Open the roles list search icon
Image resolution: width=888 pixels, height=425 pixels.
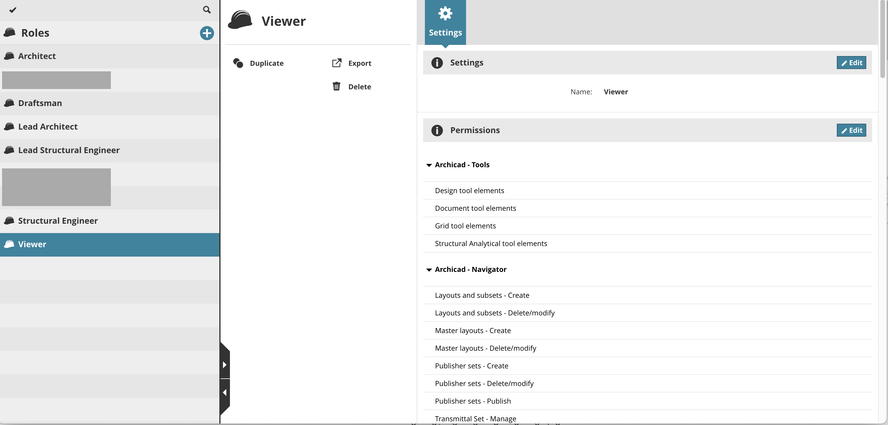tap(207, 10)
